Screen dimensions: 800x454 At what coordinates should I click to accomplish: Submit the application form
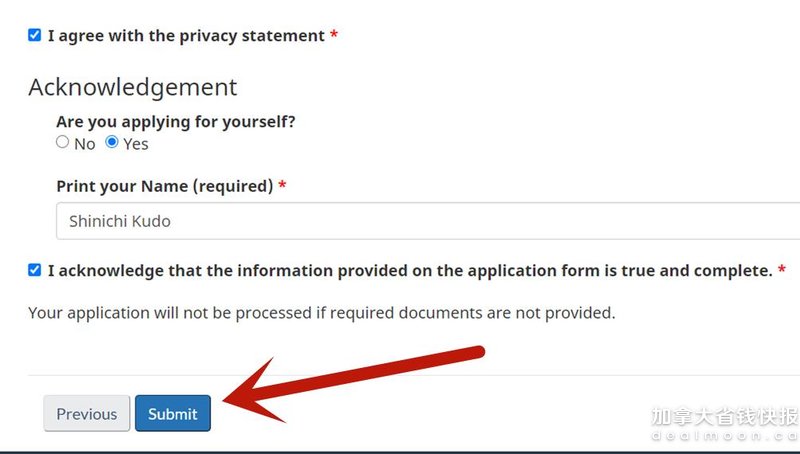(173, 414)
